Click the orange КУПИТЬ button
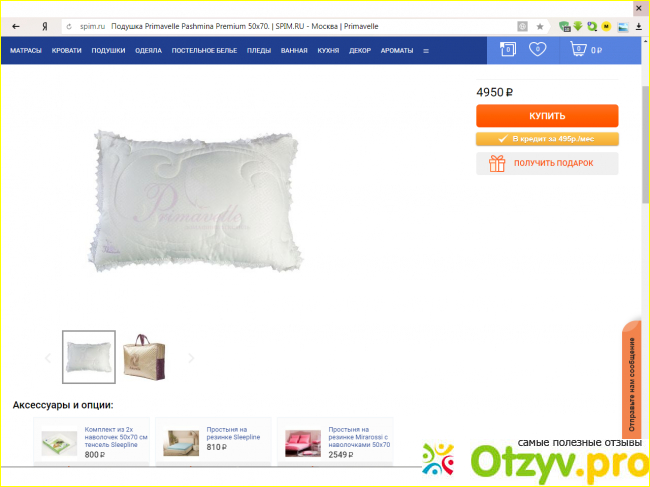Image resolution: width=650 pixels, height=487 pixels. pos(547,116)
